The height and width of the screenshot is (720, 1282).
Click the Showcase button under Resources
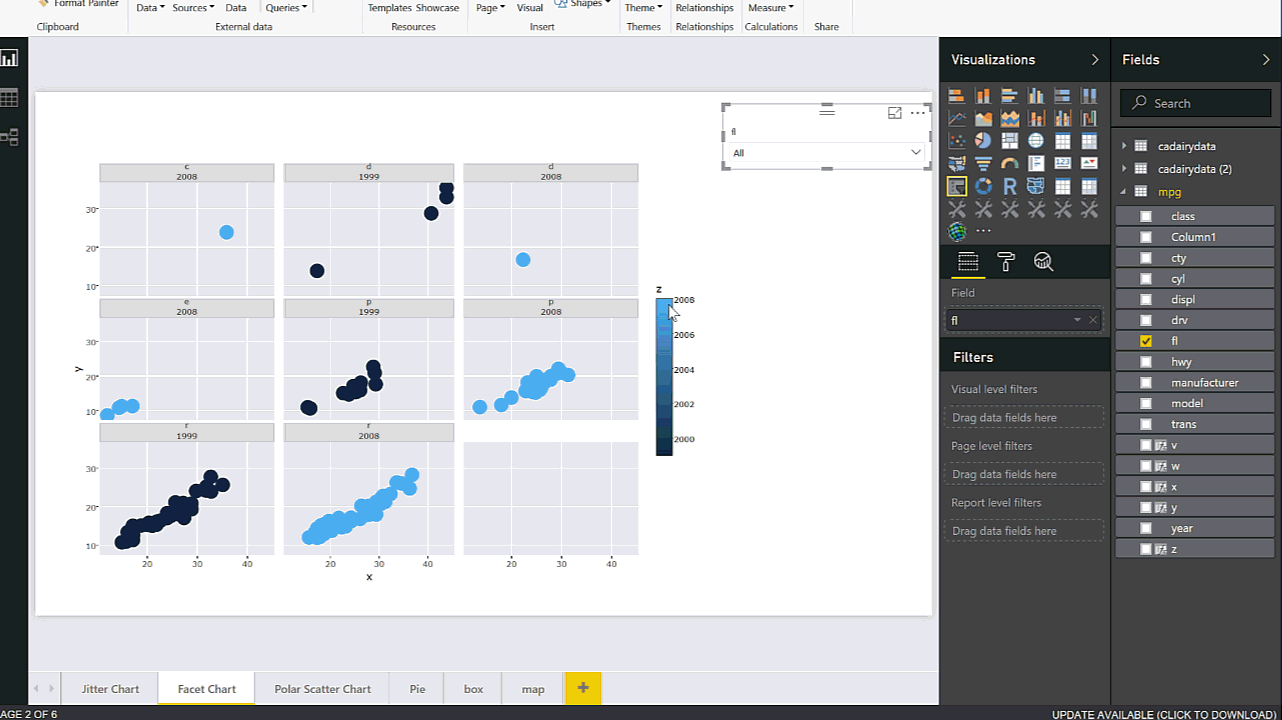click(440, 7)
